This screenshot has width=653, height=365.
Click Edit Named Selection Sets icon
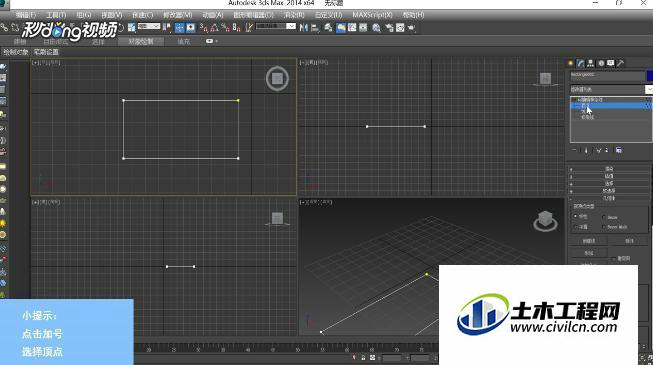pyautogui.click(x=249, y=28)
